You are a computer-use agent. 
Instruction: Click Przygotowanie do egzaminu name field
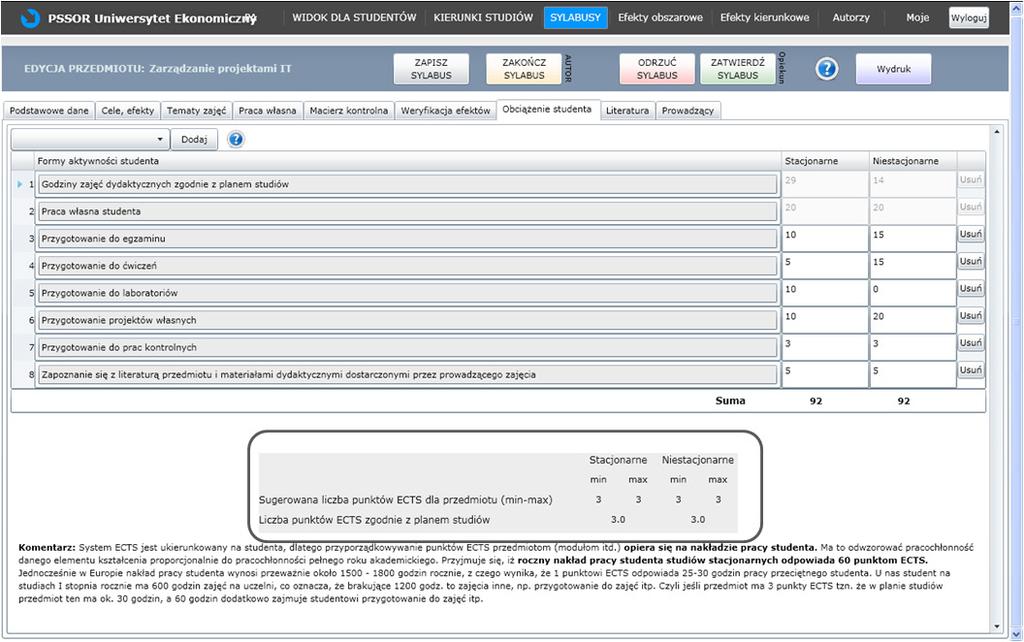[x=407, y=239]
